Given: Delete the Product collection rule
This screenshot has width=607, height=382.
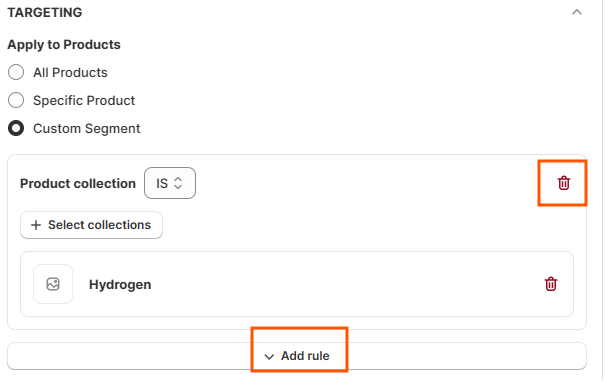Looking at the screenshot, I should tap(564, 183).
